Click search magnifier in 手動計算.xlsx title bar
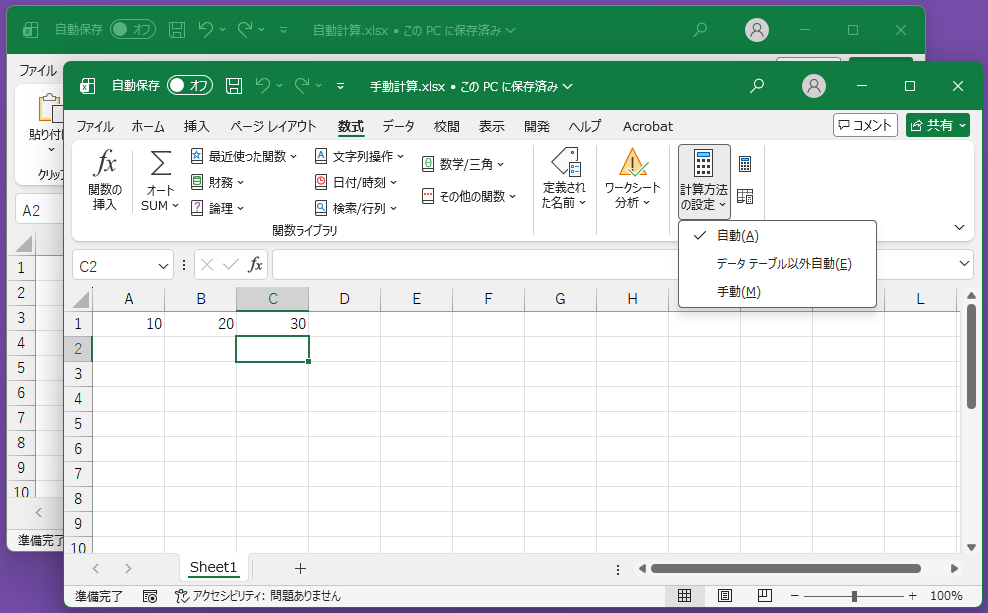 757,86
